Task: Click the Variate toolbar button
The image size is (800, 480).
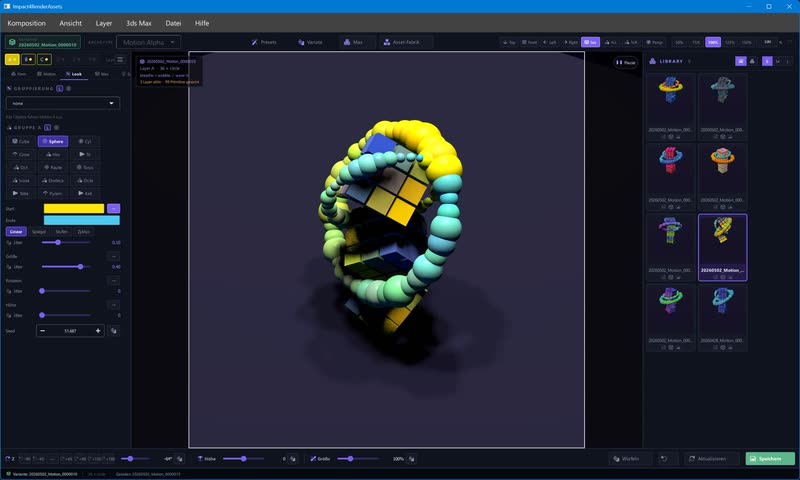Action: coord(310,42)
